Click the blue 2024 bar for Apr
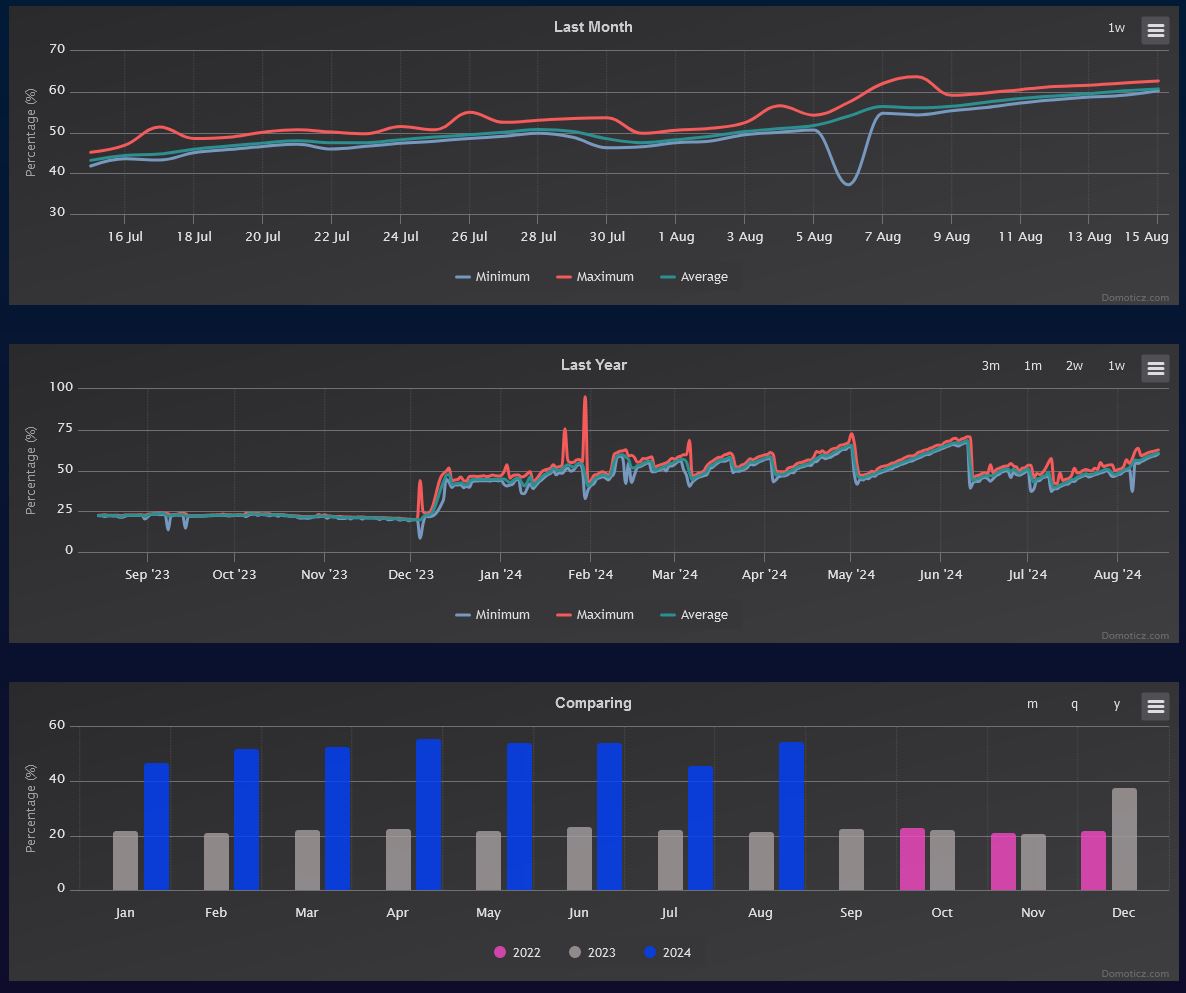 tap(428, 815)
